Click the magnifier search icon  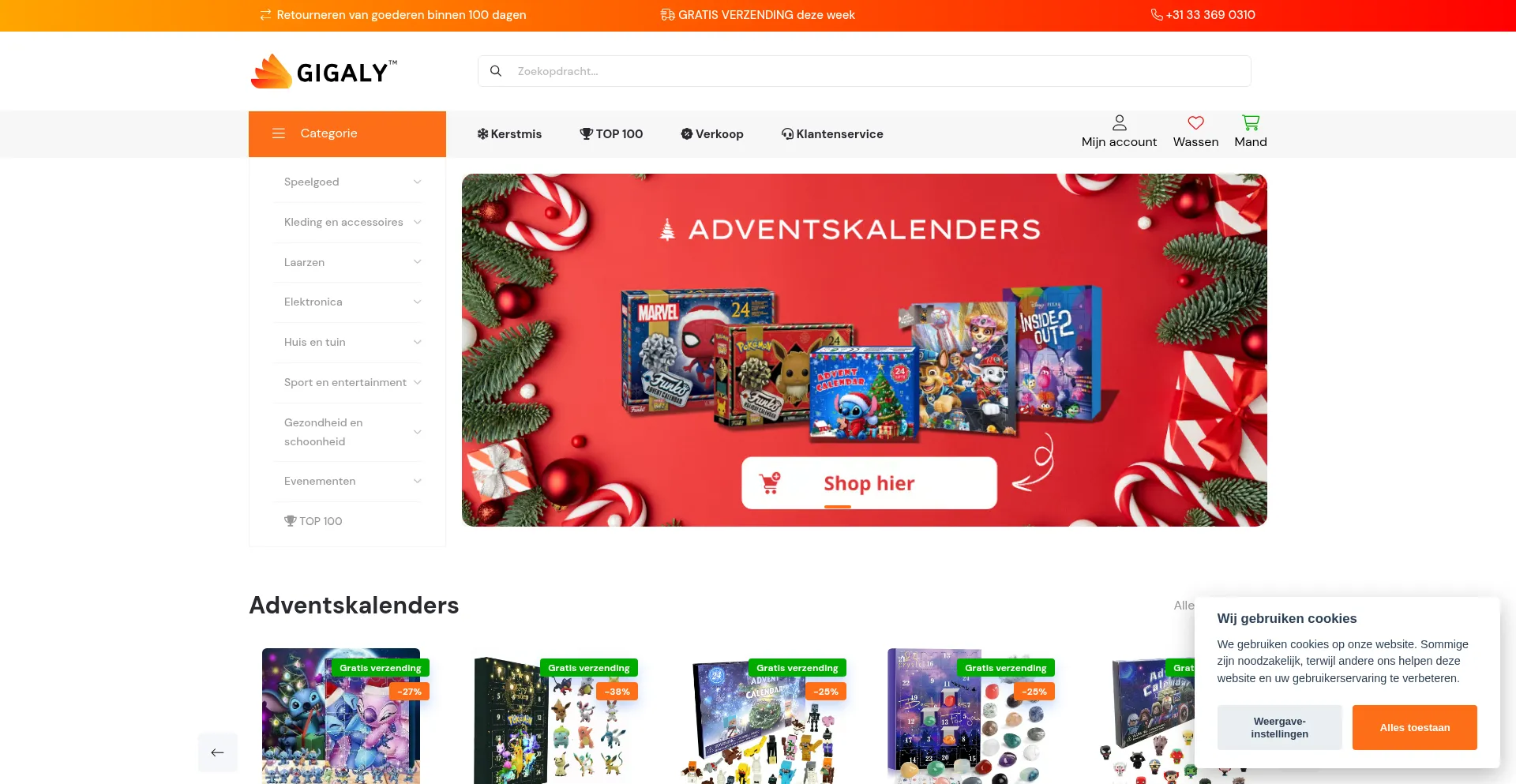click(496, 71)
